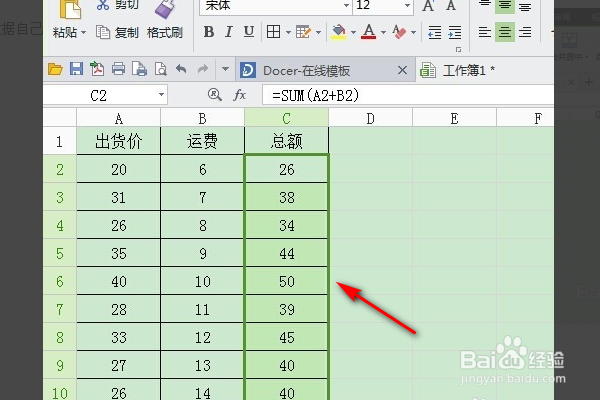Click the Save floppy disk icon
Screen dimensions: 600x400
76,69
